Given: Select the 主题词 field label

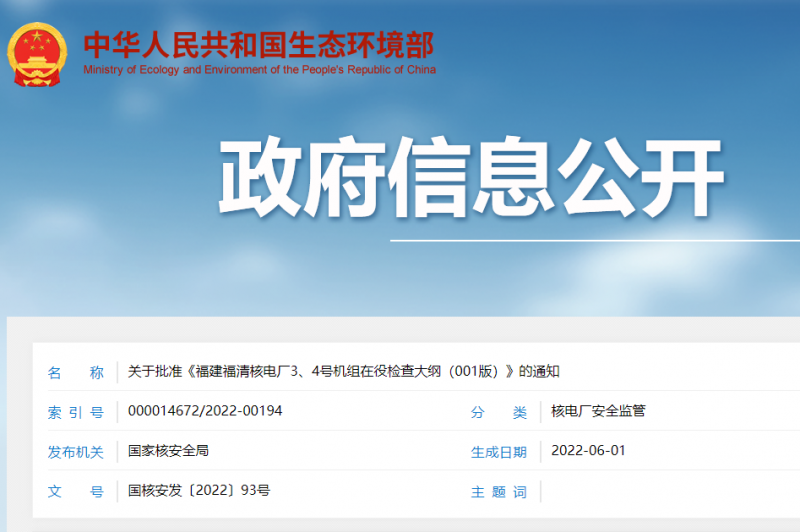Looking at the screenshot, I should [x=498, y=492].
